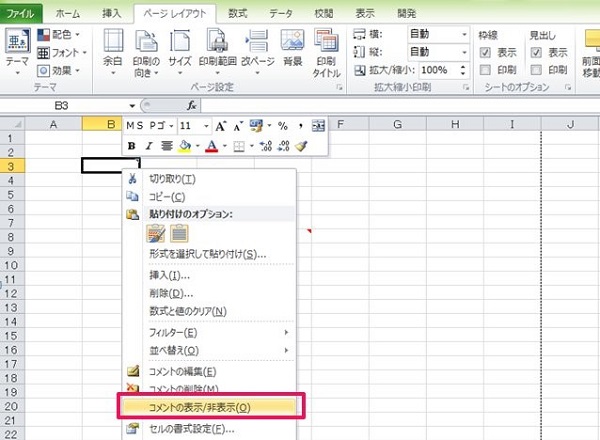The height and width of the screenshot is (440, 600).
Task: Click center align in mini toolbar
Action: coord(166,146)
